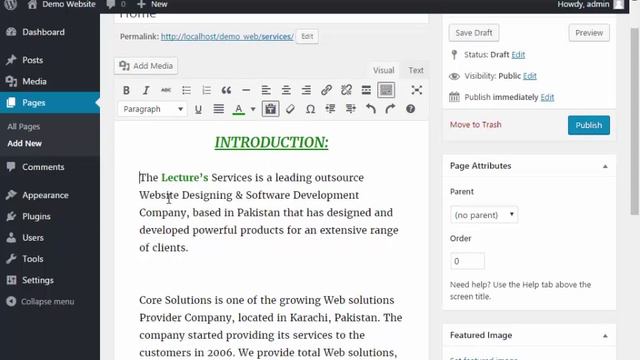Click the Add Media button
Screen dimensions: 640x360
click(146, 66)
